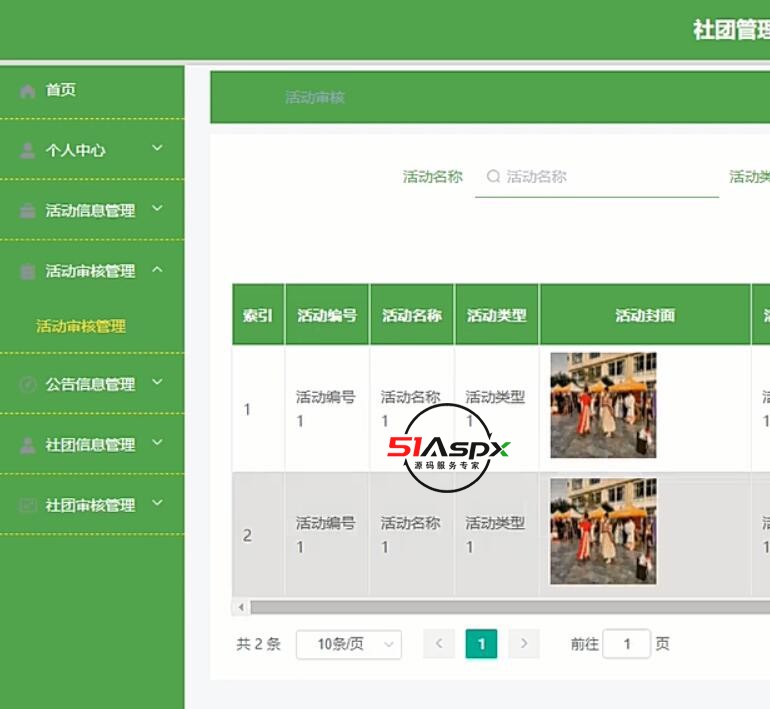Go to previous page arrow

pos(439,643)
